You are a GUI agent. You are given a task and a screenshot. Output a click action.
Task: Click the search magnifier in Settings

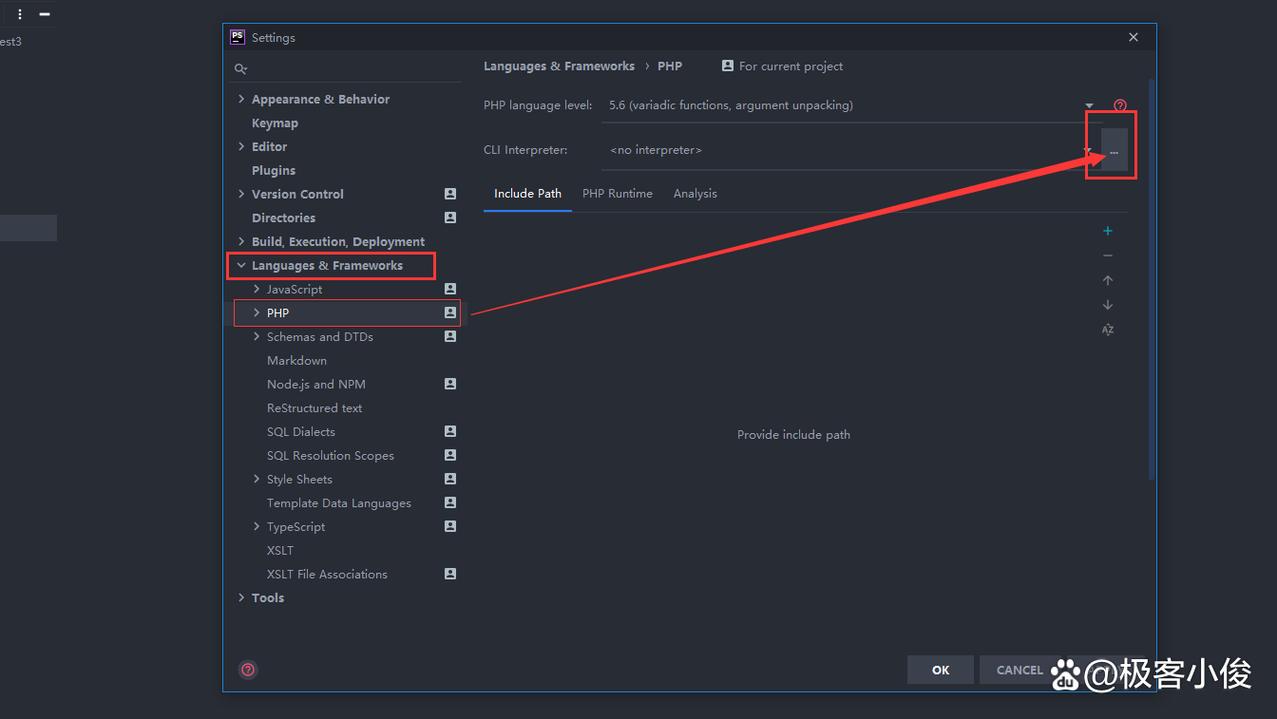tap(240, 68)
